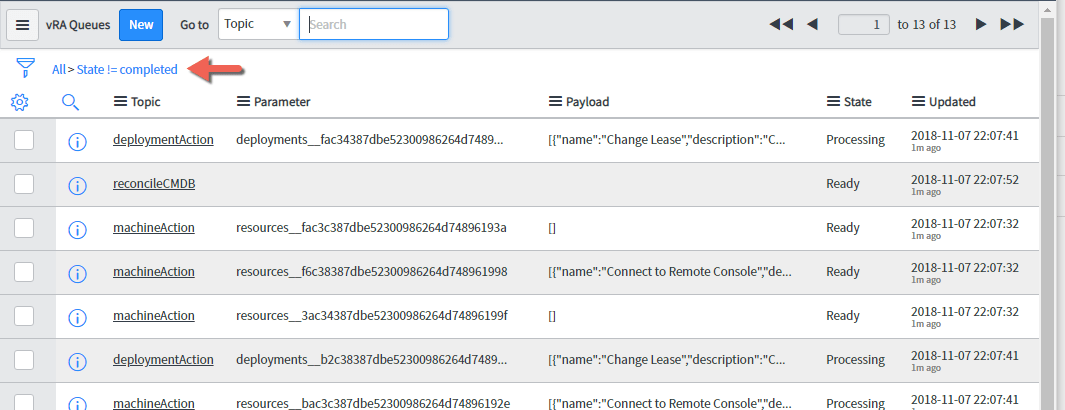Screen dimensions: 1065x410
Task: Go to the first page arrow
Action: point(781,24)
